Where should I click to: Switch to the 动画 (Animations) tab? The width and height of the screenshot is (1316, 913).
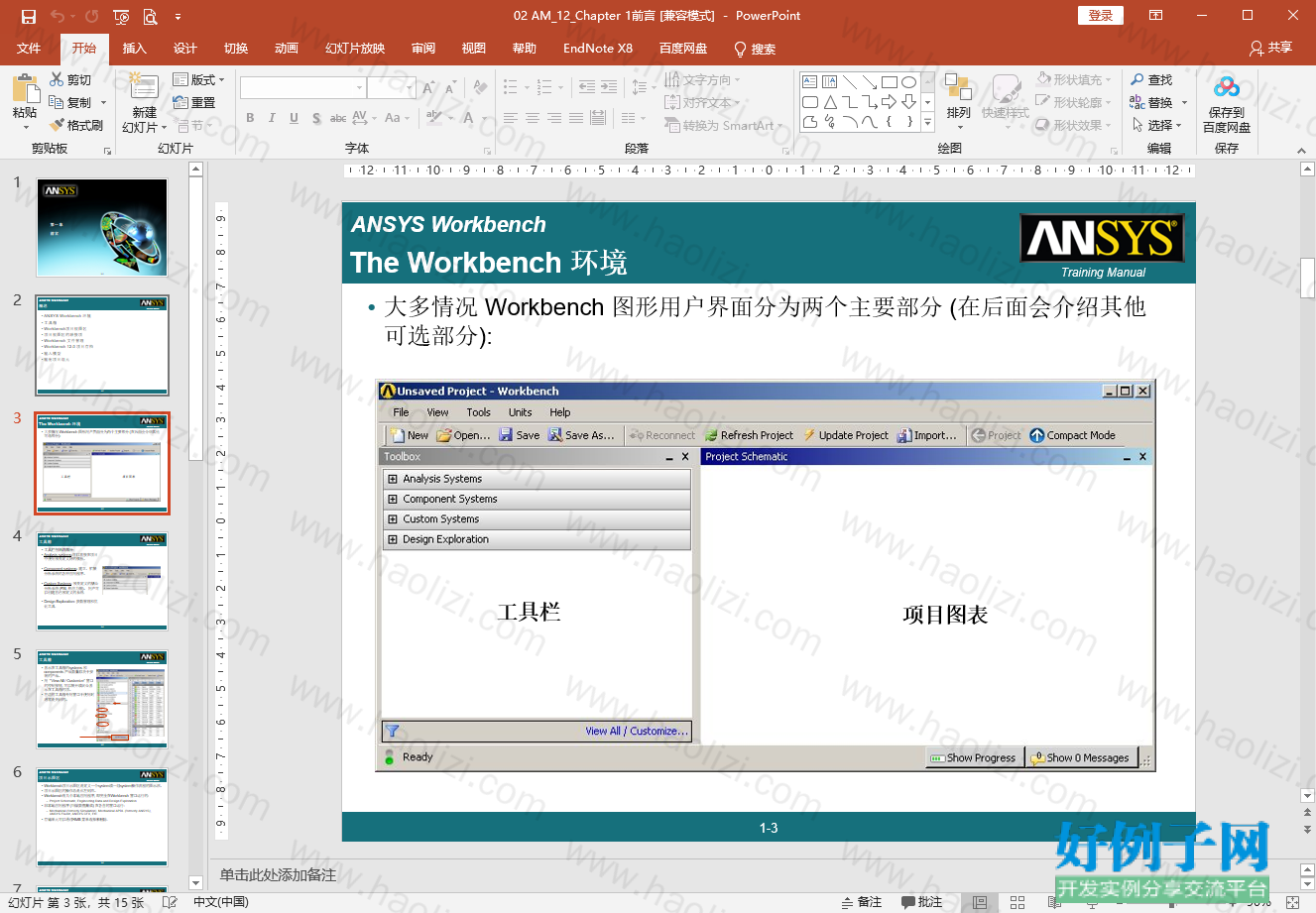(286, 49)
